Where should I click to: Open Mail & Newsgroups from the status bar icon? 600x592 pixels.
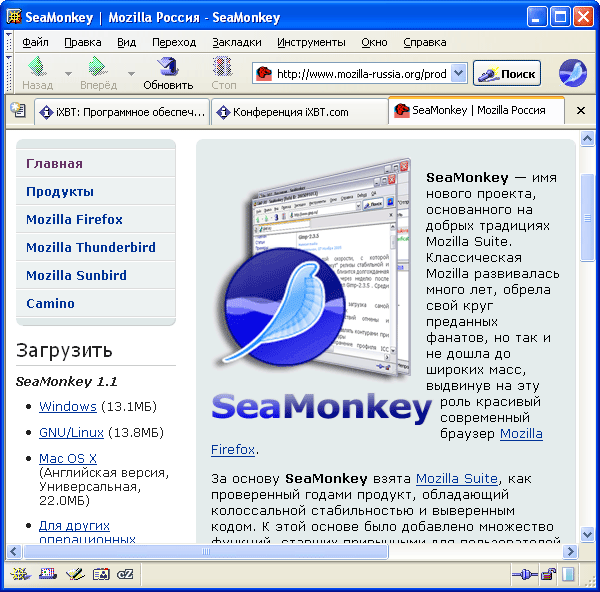(48, 574)
